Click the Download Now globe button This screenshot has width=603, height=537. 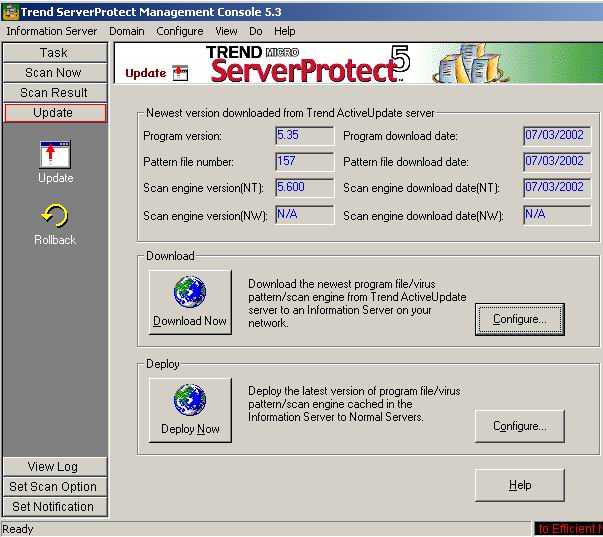190,302
